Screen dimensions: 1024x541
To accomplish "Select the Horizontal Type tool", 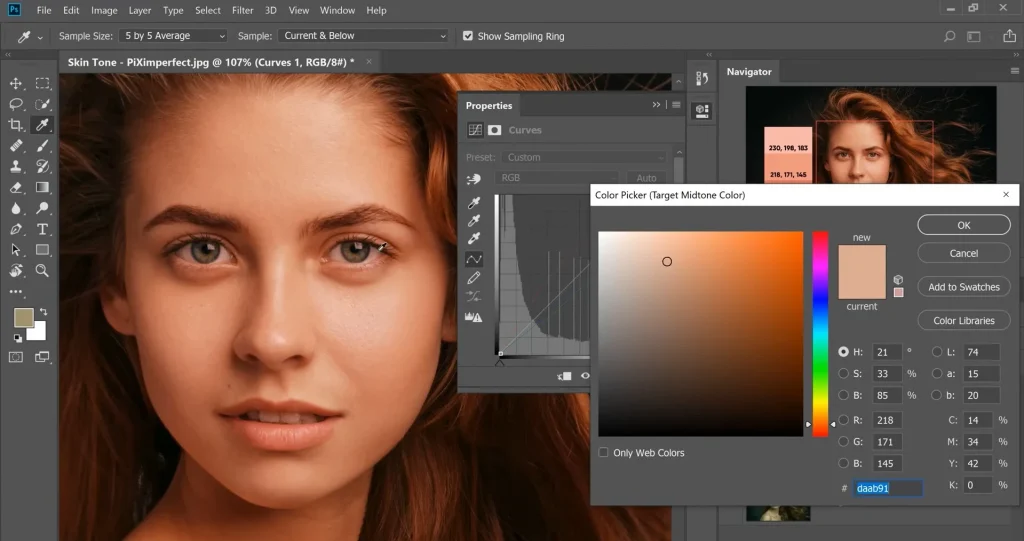I will pyautogui.click(x=42, y=229).
